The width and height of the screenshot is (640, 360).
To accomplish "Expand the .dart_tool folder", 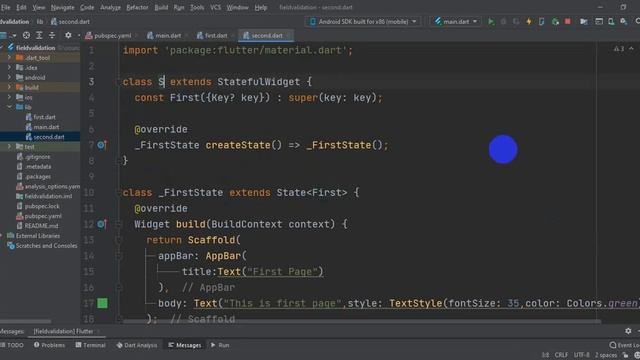I will [9, 58].
